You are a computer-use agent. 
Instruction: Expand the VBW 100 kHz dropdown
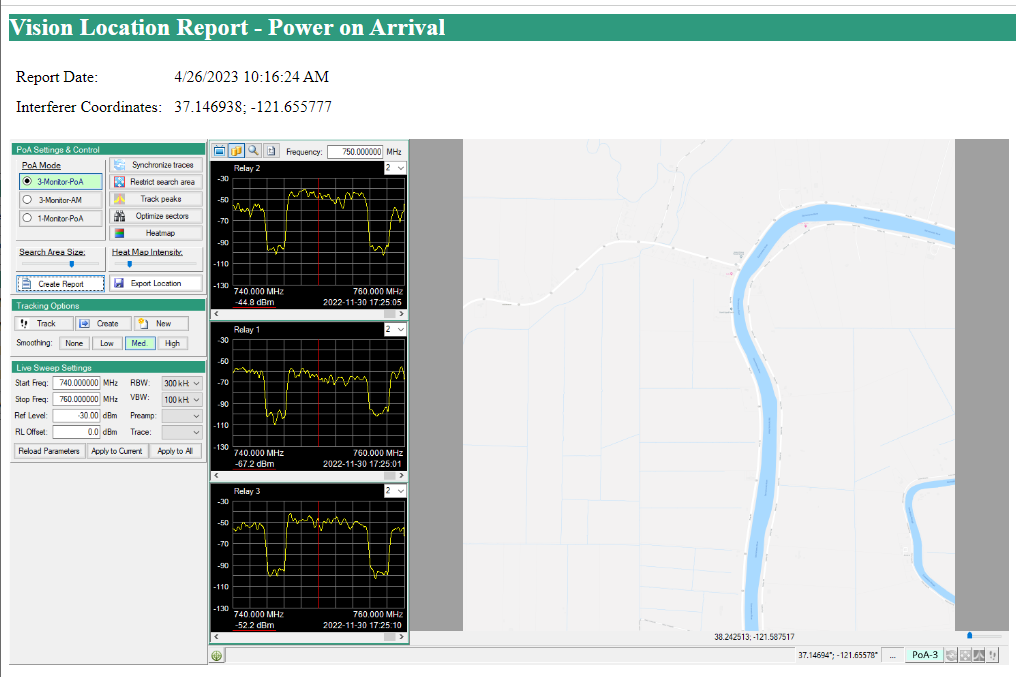click(x=182, y=399)
